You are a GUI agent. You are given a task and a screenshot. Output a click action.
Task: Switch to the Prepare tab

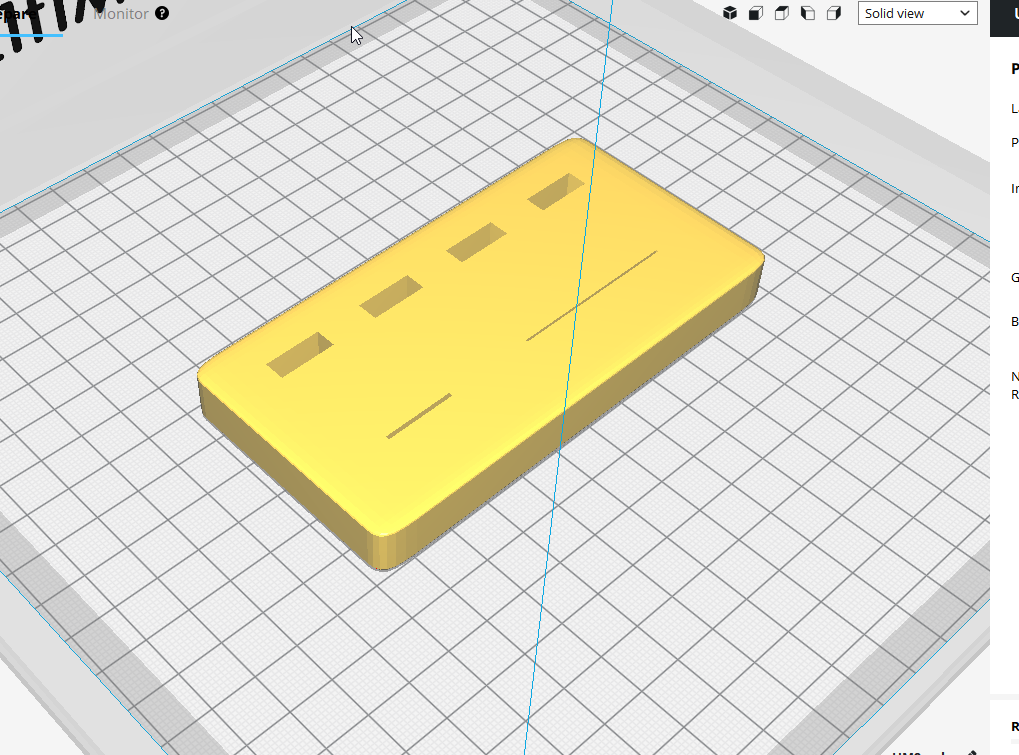pyautogui.click(x=19, y=14)
